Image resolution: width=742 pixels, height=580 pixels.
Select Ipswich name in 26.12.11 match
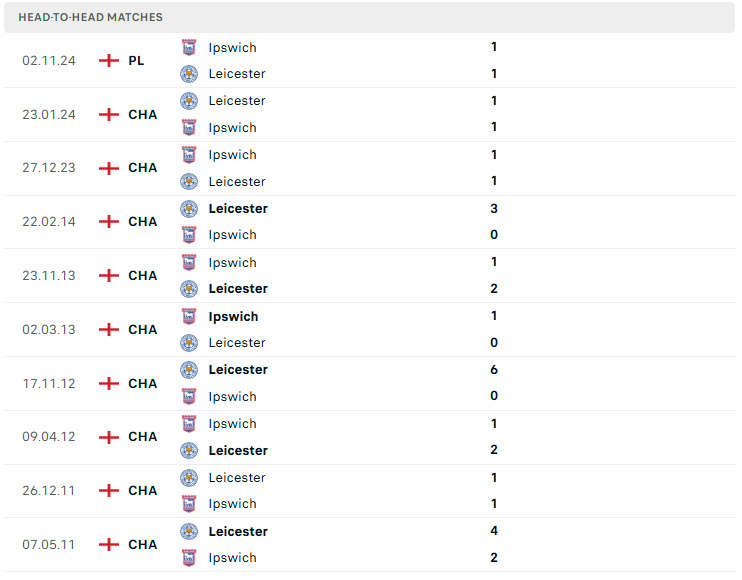(x=232, y=504)
